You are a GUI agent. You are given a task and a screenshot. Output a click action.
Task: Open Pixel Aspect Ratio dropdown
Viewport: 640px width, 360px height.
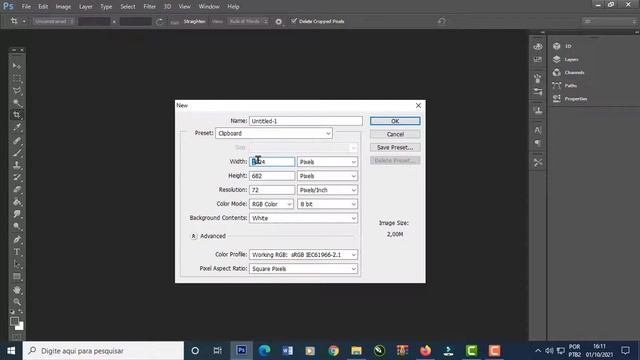(303, 269)
